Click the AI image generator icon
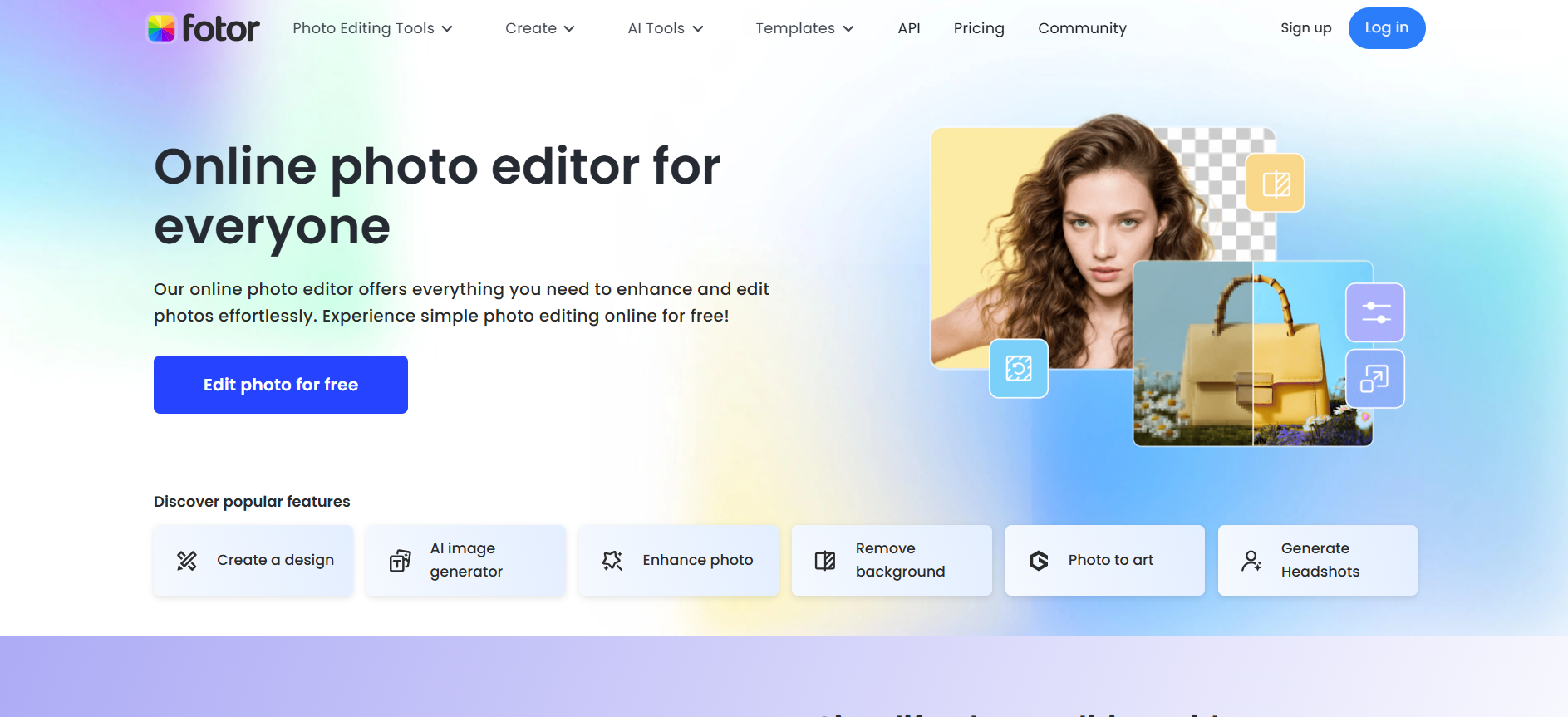Image resolution: width=1568 pixels, height=717 pixels. coord(400,561)
